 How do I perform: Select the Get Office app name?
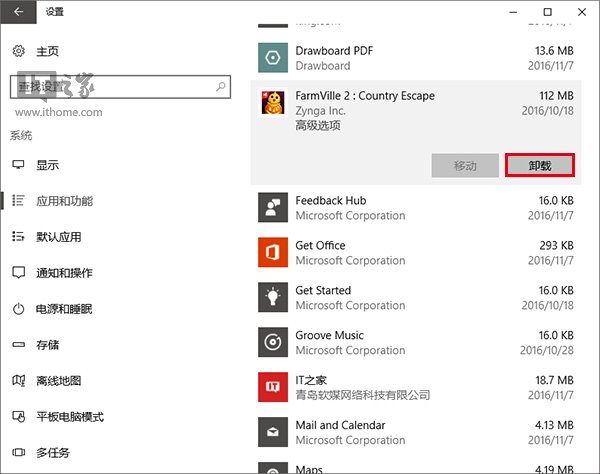pos(320,245)
